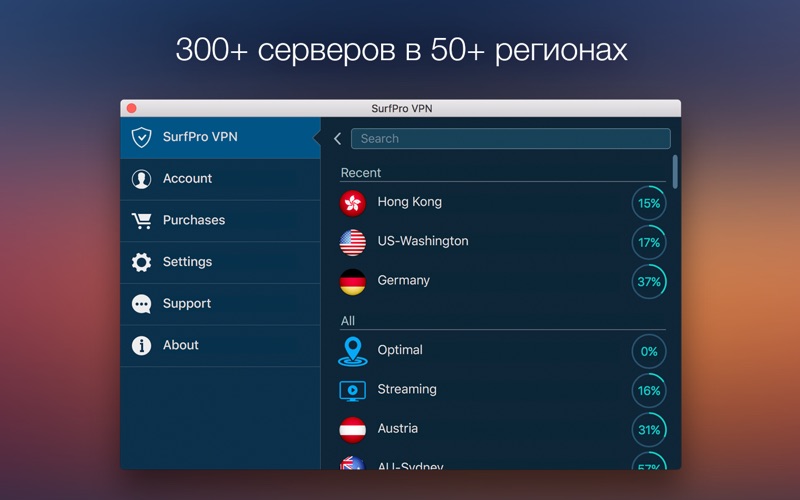Click the Support speech bubble icon
The width and height of the screenshot is (800, 500).
coord(141,304)
